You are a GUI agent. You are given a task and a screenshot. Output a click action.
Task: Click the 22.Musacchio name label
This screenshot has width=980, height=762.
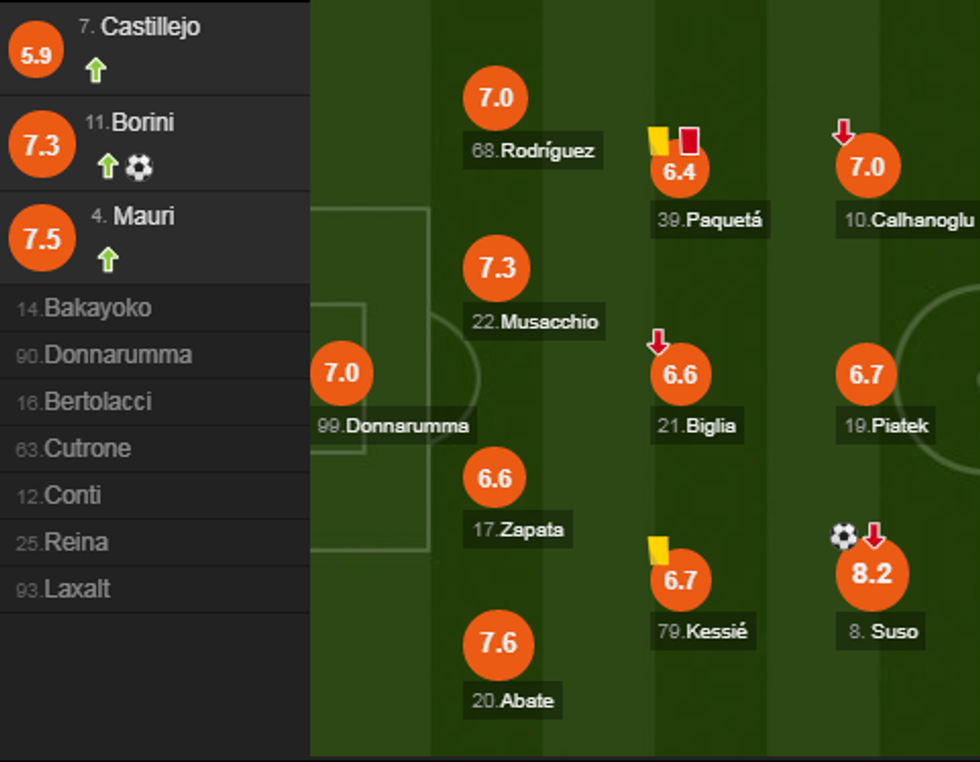coord(535,322)
